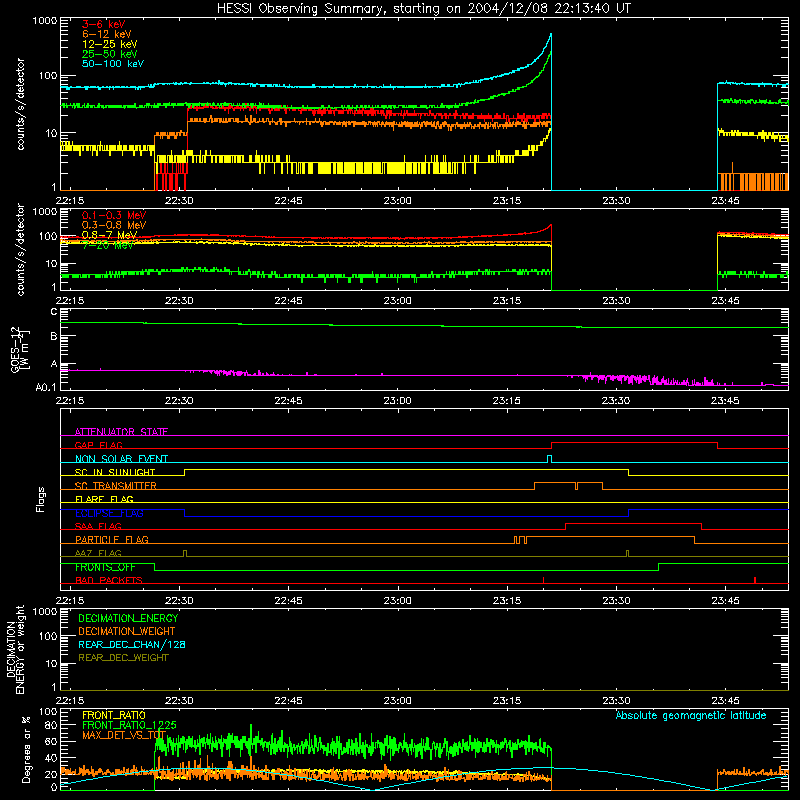
Task: Pick the yellow 12-25 keV legend label
Action: coord(110,44)
